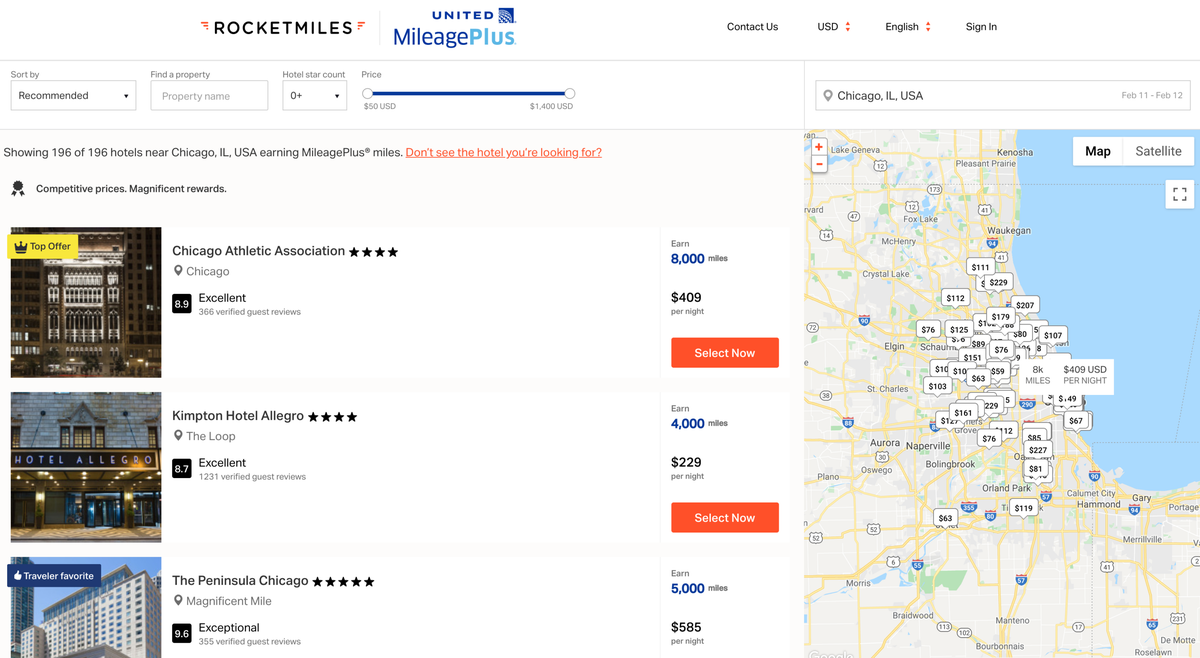Open Chicago Athletic Association photo

pos(86,302)
